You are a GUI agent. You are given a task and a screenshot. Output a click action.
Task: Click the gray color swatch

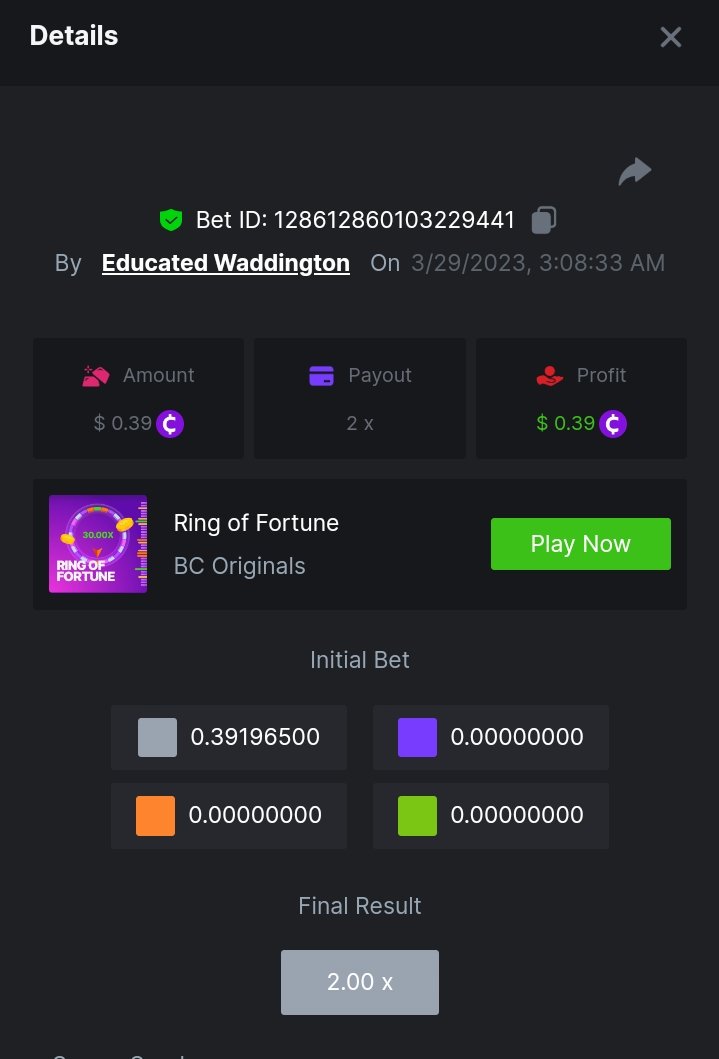(157, 738)
